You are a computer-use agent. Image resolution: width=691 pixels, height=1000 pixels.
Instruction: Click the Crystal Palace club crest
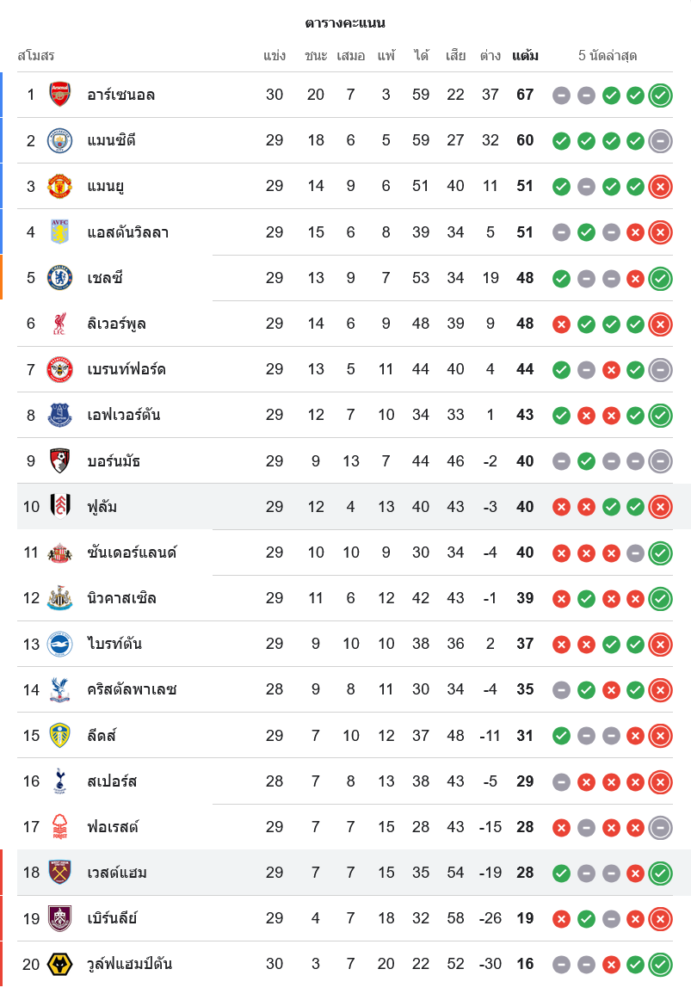coord(60,690)
